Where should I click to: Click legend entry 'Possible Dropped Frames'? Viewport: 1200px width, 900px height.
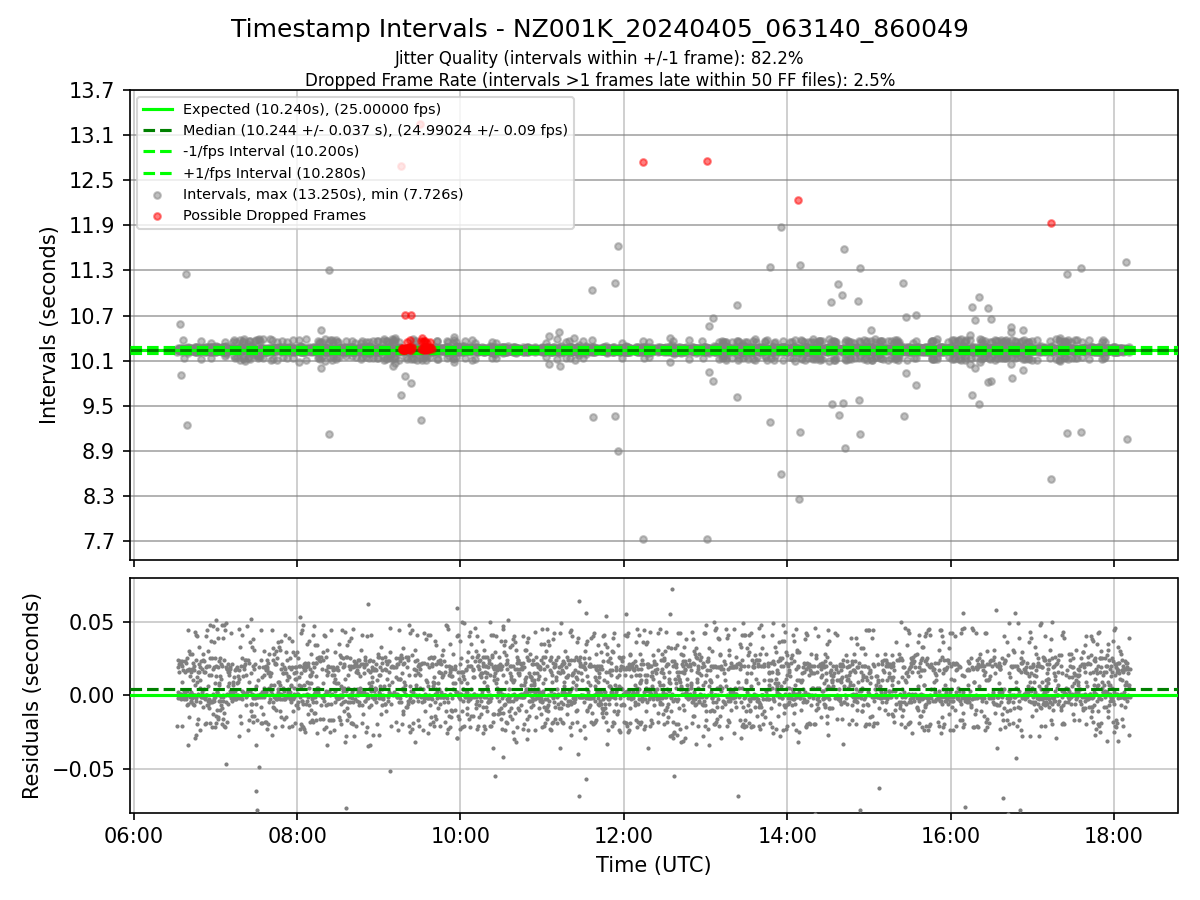pyautogui.click(x=274, y=215)
